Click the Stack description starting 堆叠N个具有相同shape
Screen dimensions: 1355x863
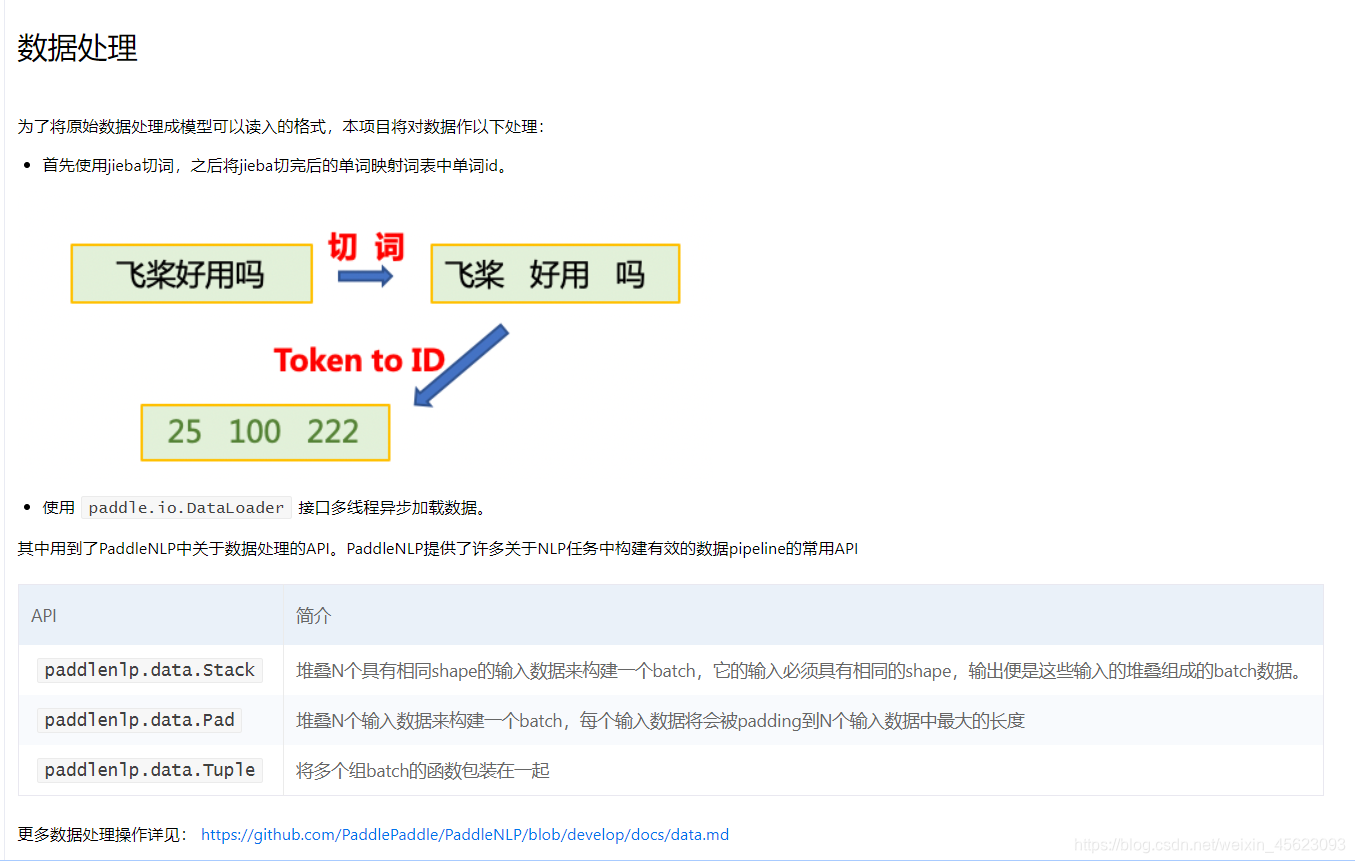point(802,671)
